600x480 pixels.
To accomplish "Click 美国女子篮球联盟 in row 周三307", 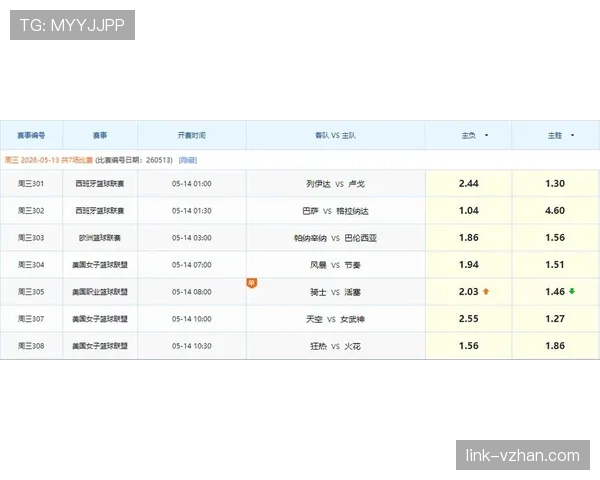I will point(100,319).
